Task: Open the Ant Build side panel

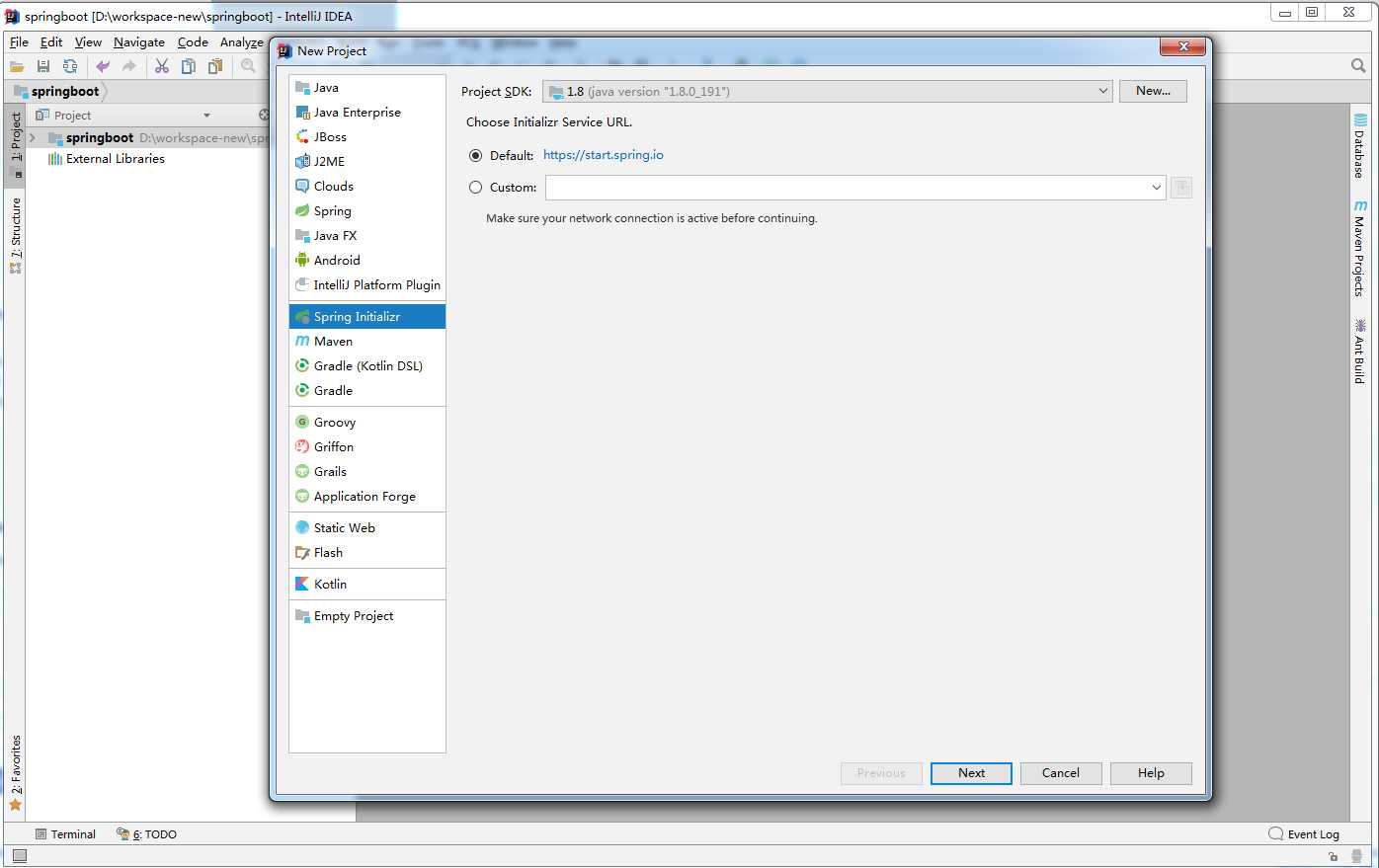Action: click(x=1359, y=352)
